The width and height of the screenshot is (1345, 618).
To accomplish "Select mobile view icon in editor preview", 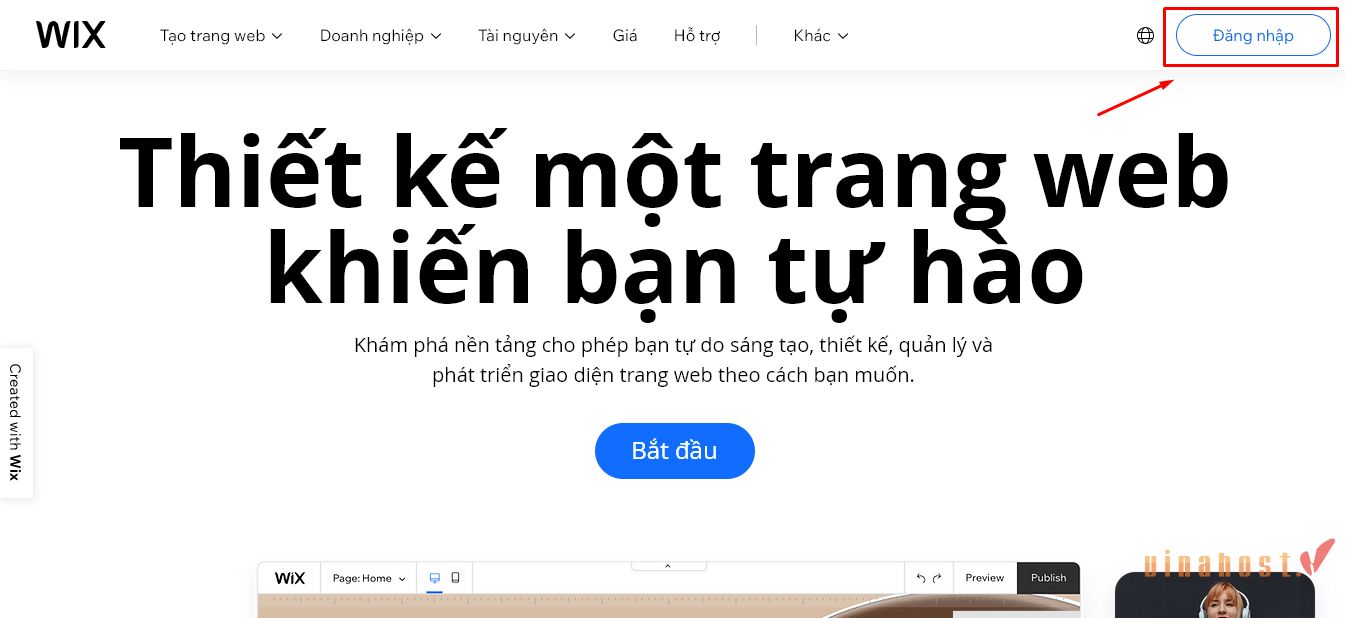I will (456, 578).
